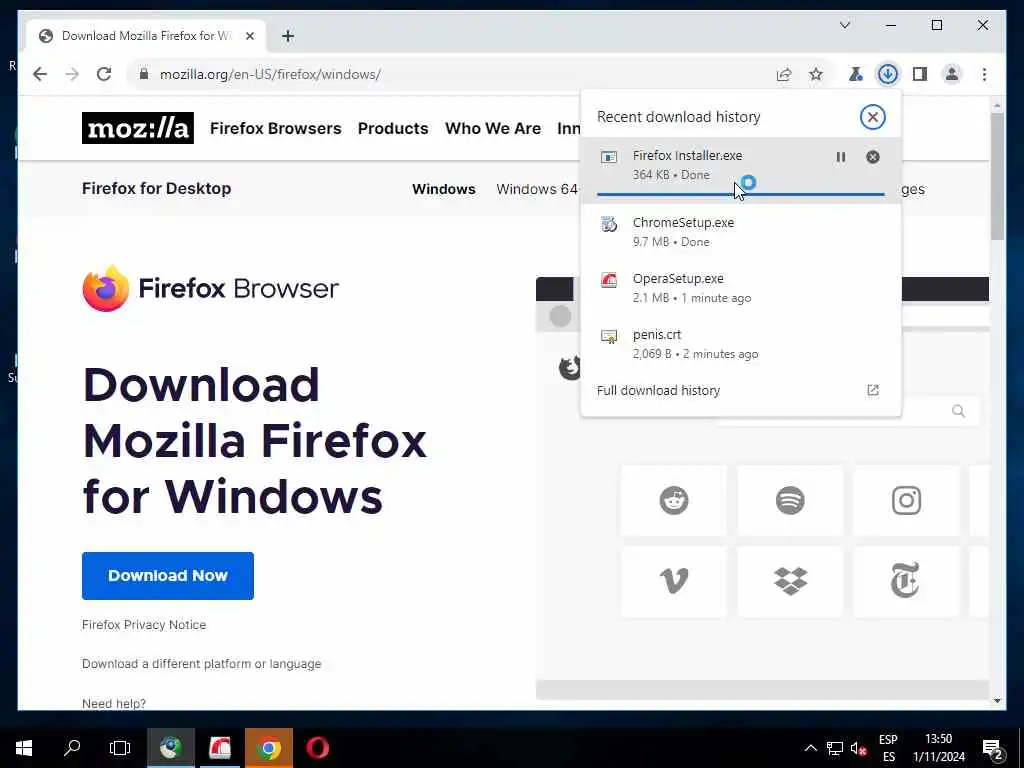
Task: Share this page via share icon
Action: (784, 74)
